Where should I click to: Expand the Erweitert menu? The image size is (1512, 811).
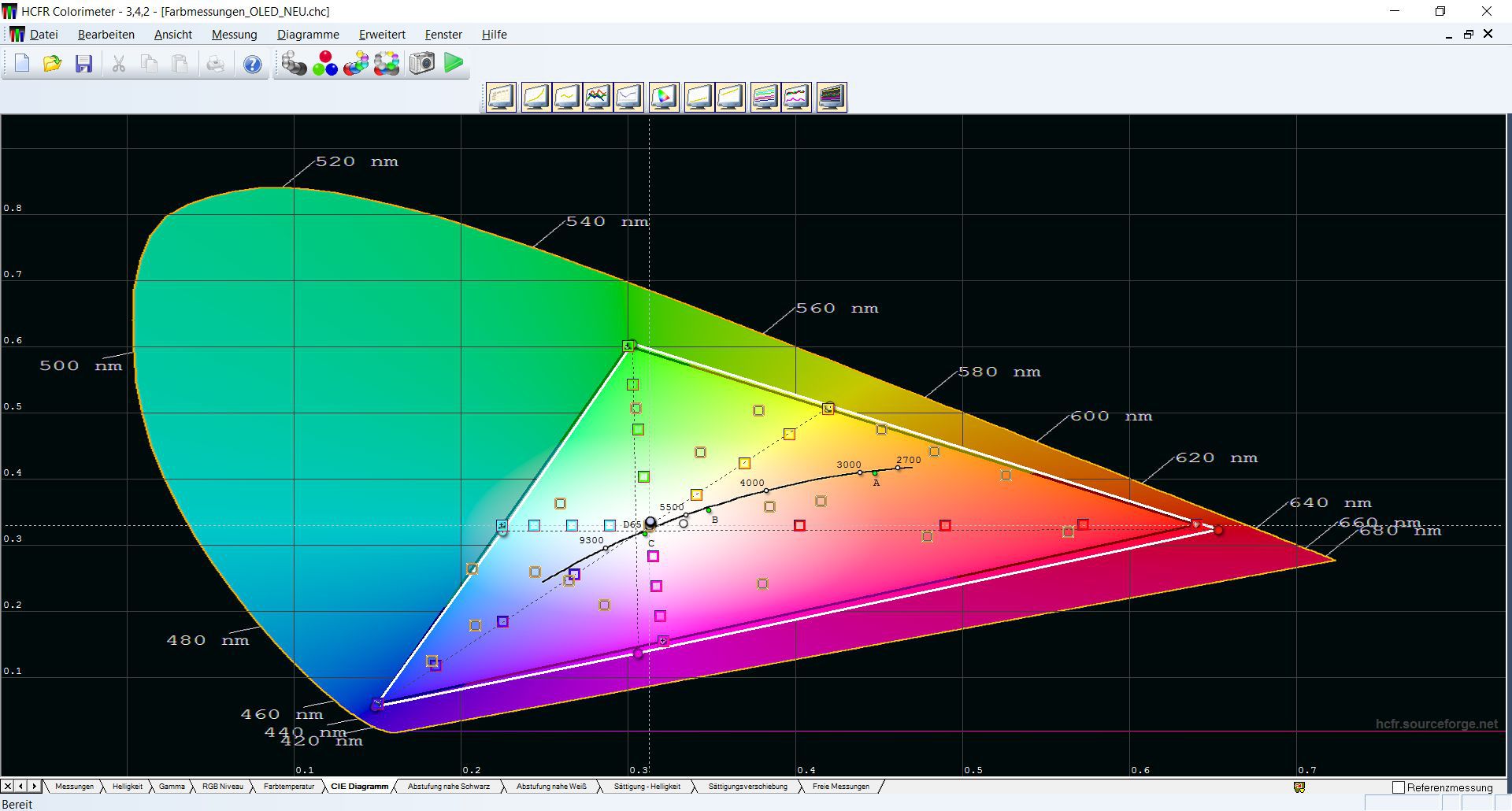point(382,35)
